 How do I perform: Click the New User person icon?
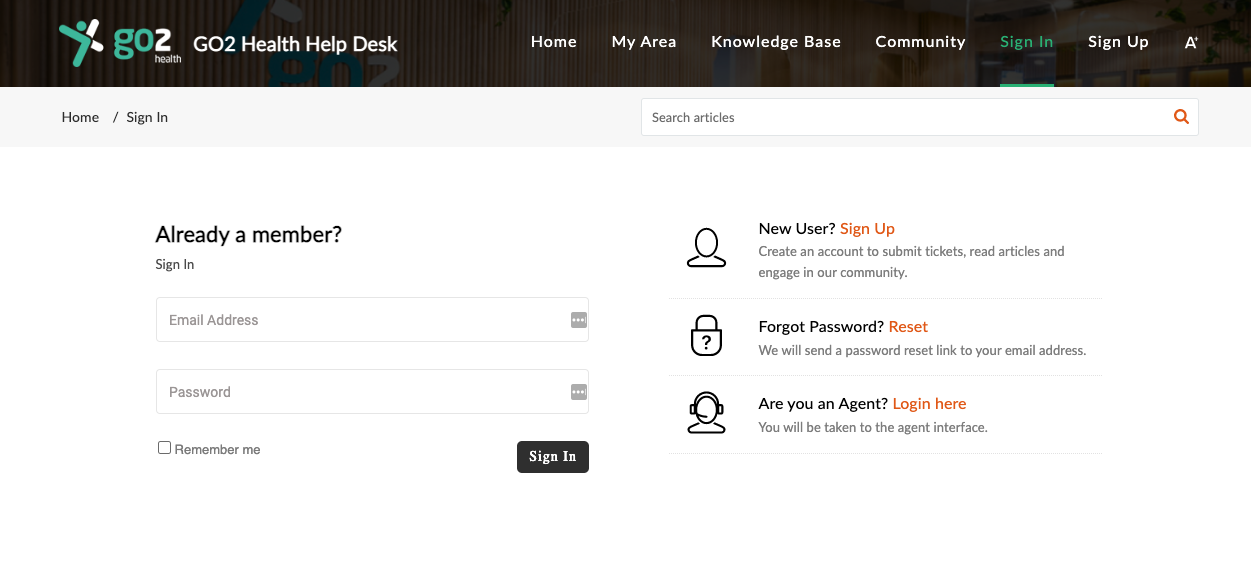[x=706, y=247]
